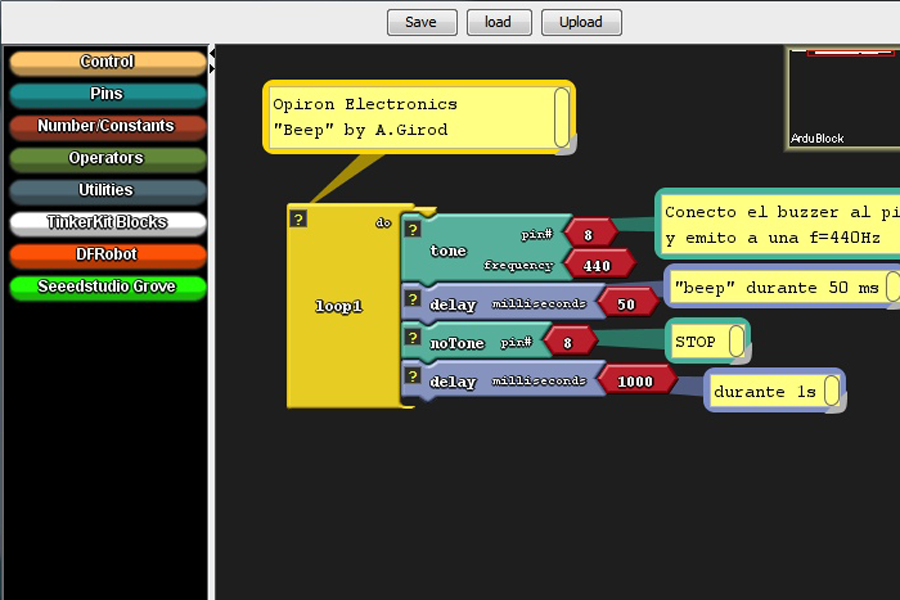This screenshot has height=600, width=900.
Task: Upload the program to Arduino
Action: click(x=581, y=22)
